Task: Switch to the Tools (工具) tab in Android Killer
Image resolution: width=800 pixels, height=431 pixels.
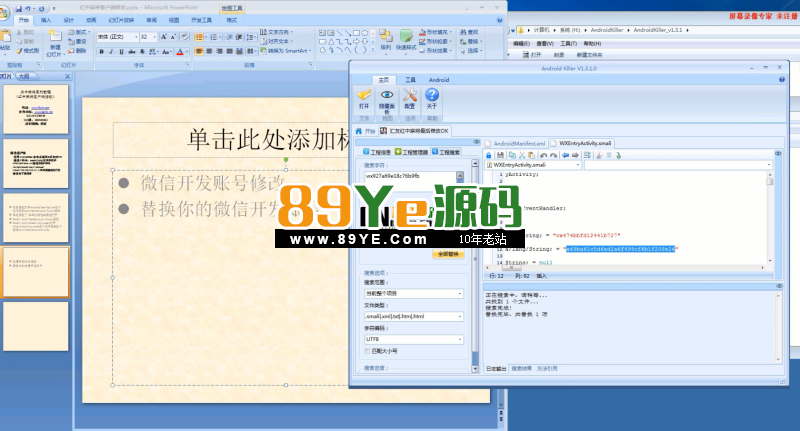Action: pyautogui.click(x=410, y=80)
